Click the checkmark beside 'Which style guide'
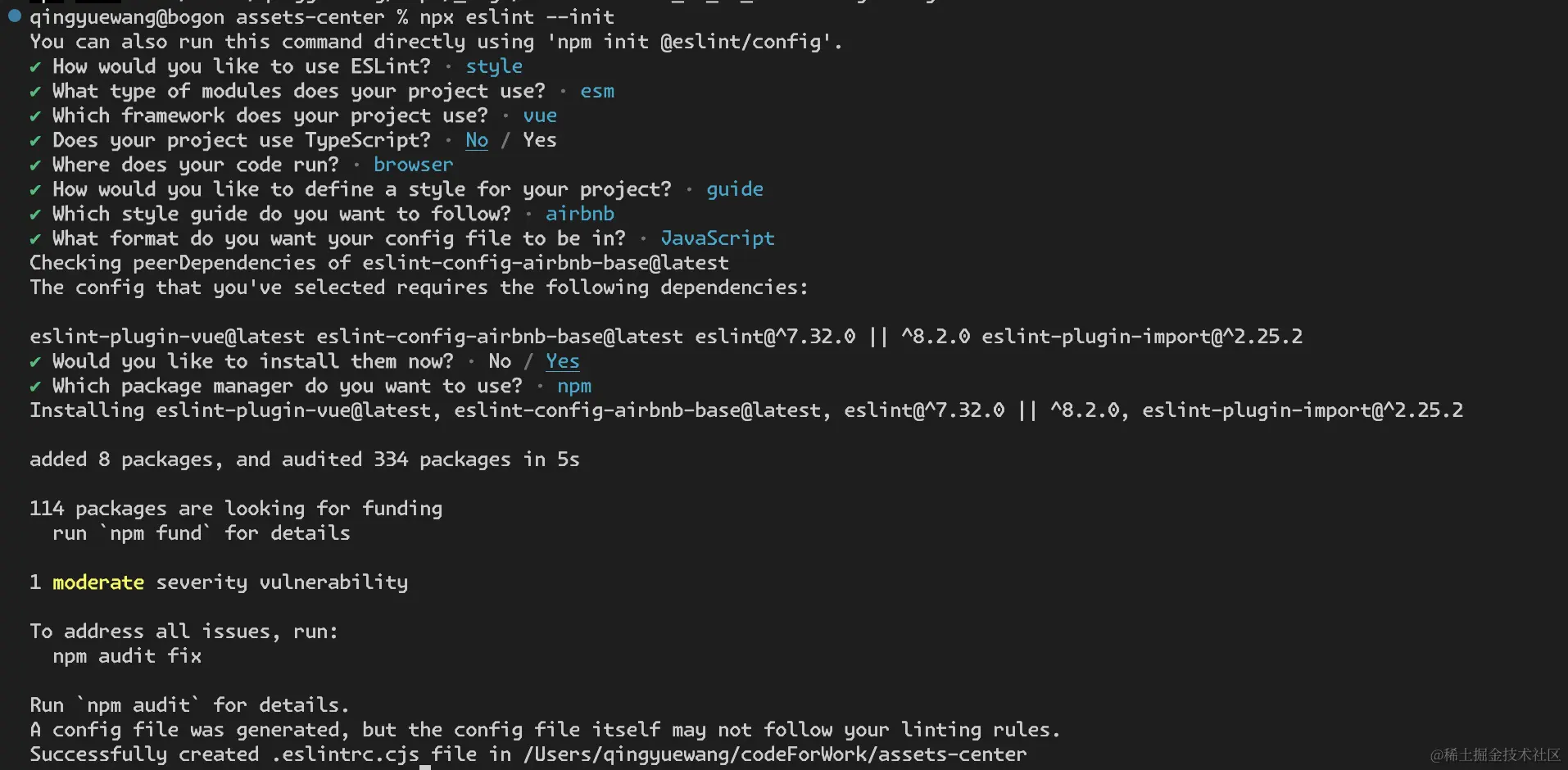This screenshot has height=770, width=1568. pos(35,215)
